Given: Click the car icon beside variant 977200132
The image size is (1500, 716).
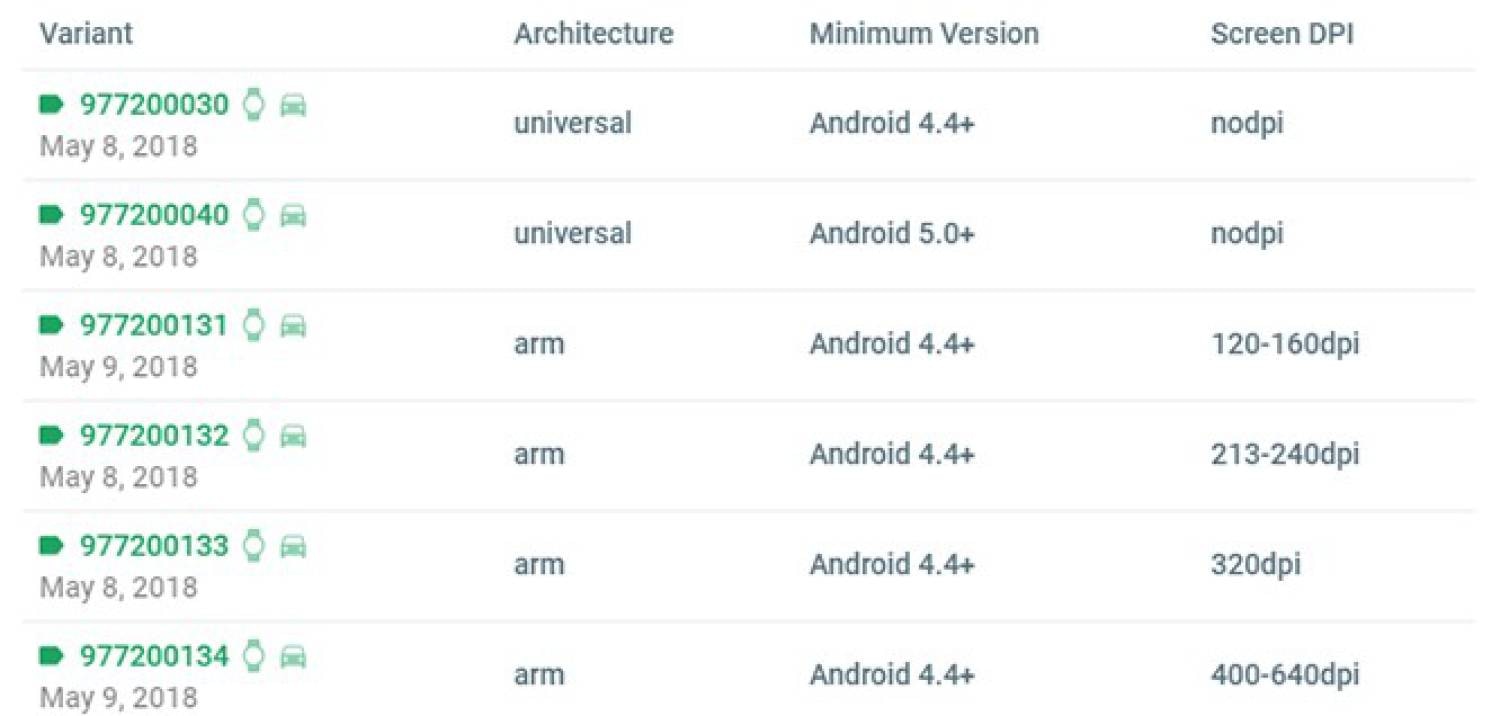Looking at the screenshot, I should click(x=293, y=436).
